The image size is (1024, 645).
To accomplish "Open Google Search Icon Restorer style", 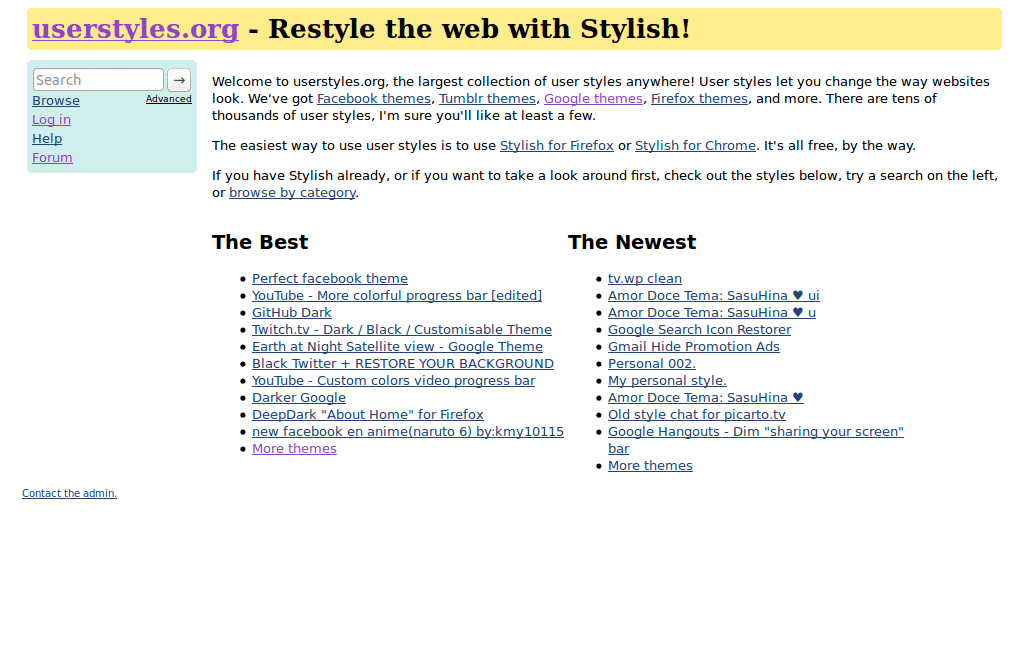I will point(699,330).
